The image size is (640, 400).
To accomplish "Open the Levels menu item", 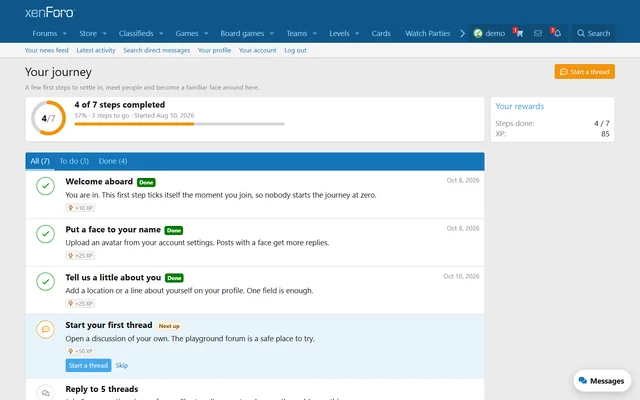I will (x=339, y=33).
